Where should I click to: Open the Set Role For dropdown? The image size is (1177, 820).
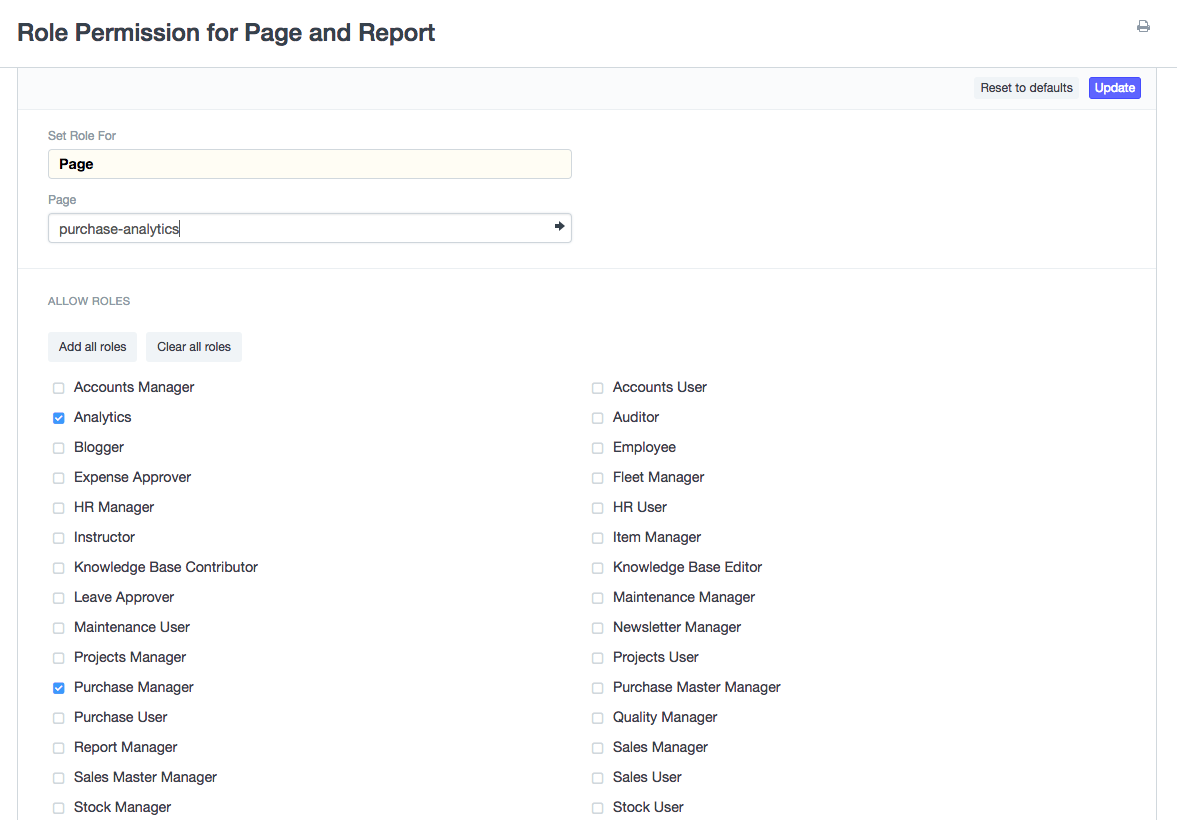(x=309, y=164)
